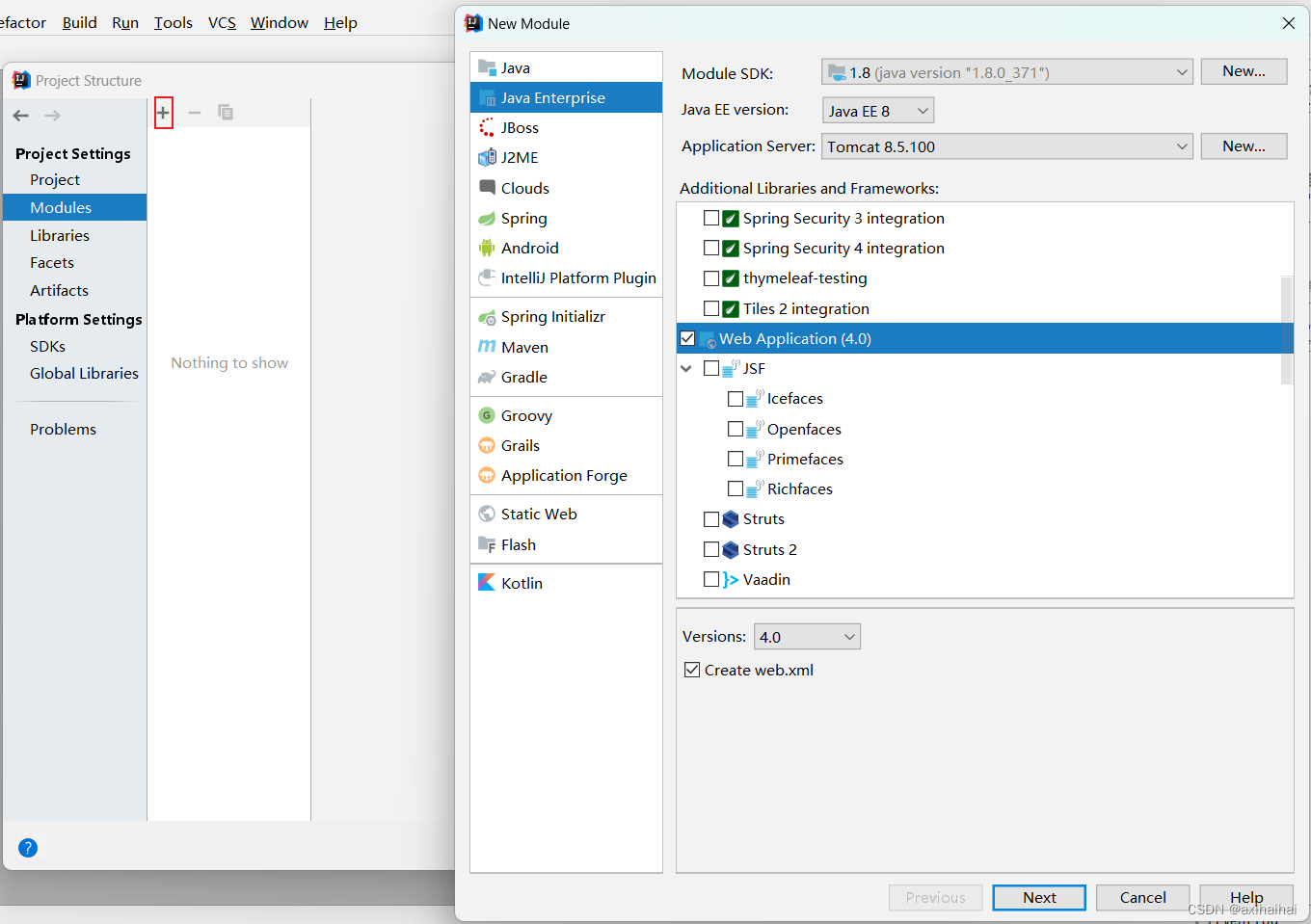
Task: Open the Window menu
Action: (280, 22)
